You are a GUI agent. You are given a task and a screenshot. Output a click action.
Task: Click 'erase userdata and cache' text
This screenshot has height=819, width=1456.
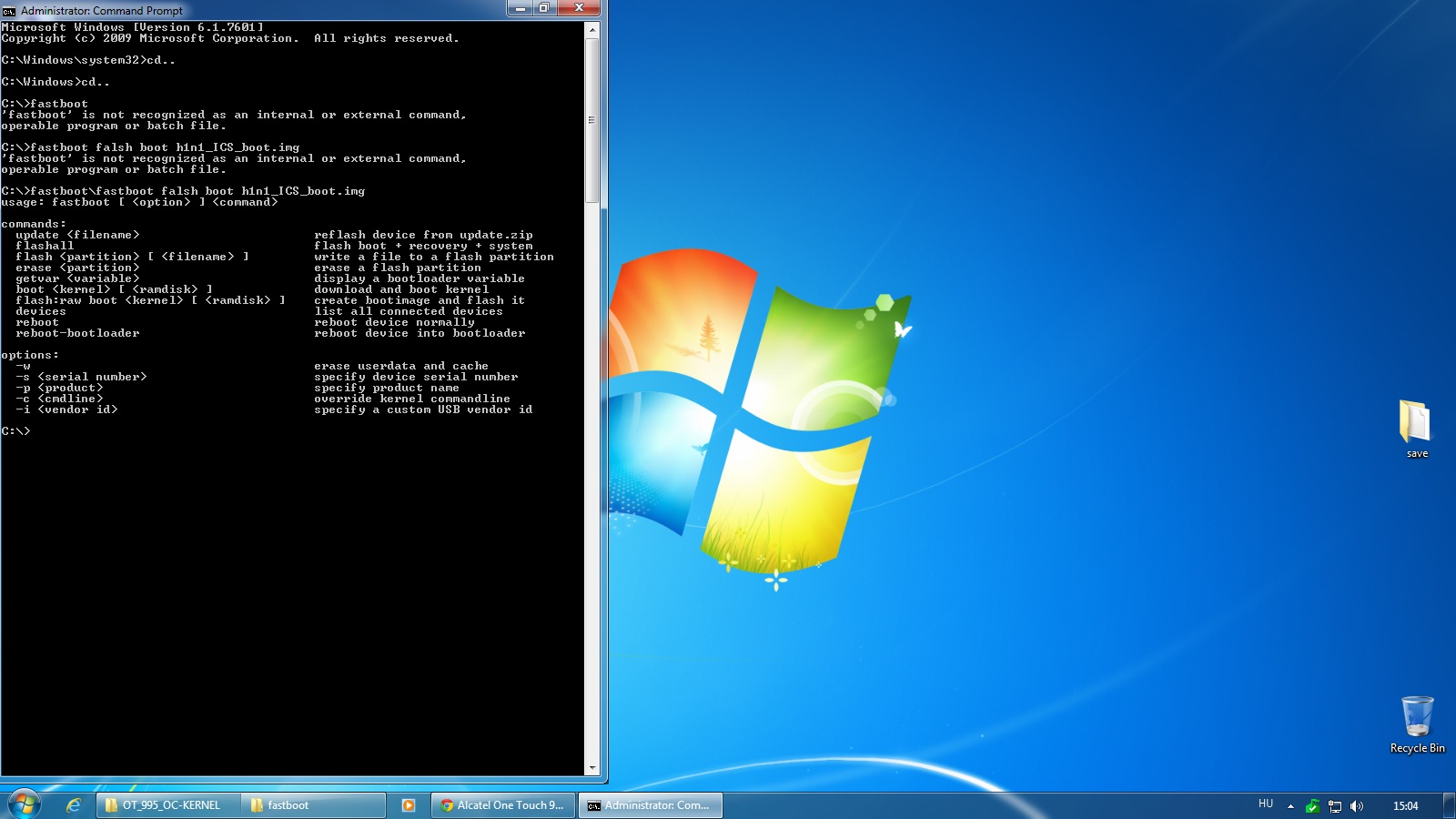click(x=401, y=366)
